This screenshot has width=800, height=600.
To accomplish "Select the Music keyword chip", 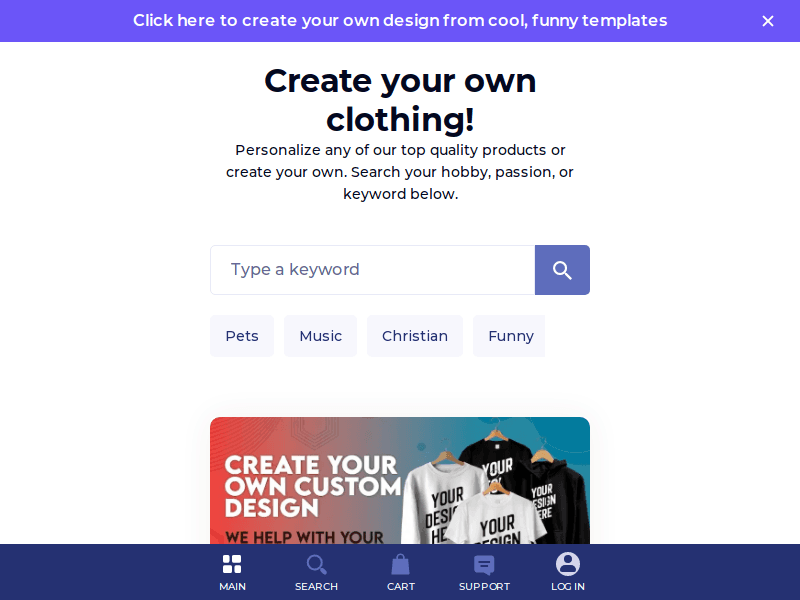I will point(320,336).
